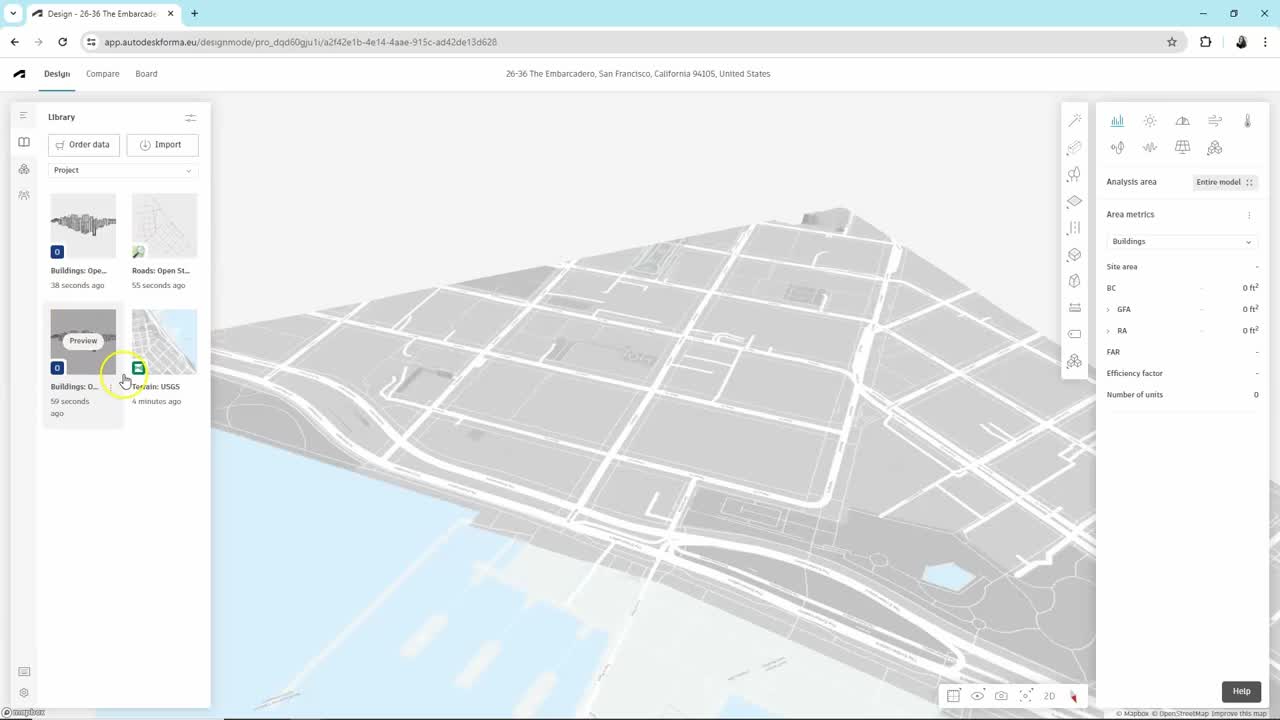Click the library filter sliders icon
This screenshot has height=720, width=1280.
coord(190,117)
